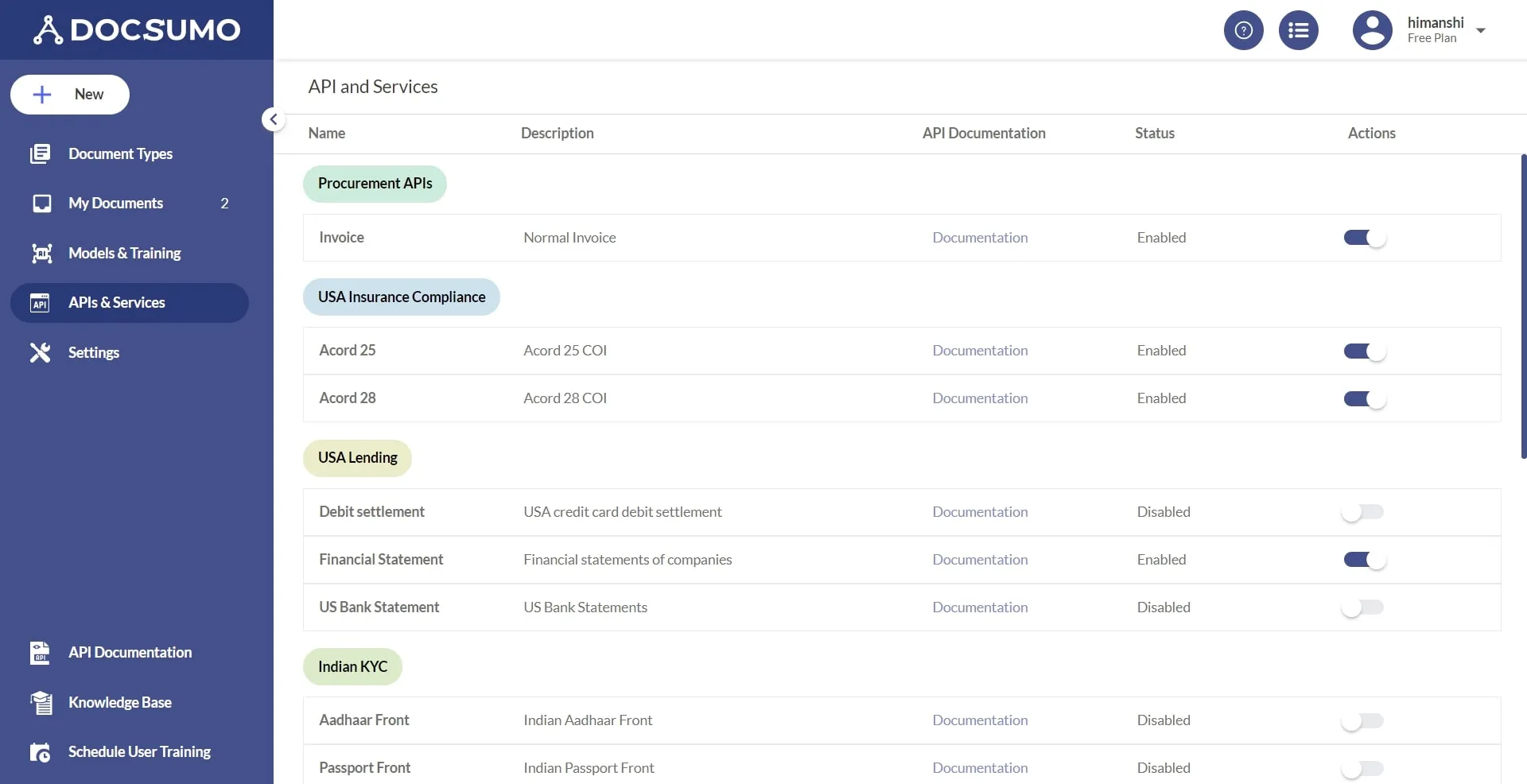
Task: Click the New button
Action: click(69, 94)
